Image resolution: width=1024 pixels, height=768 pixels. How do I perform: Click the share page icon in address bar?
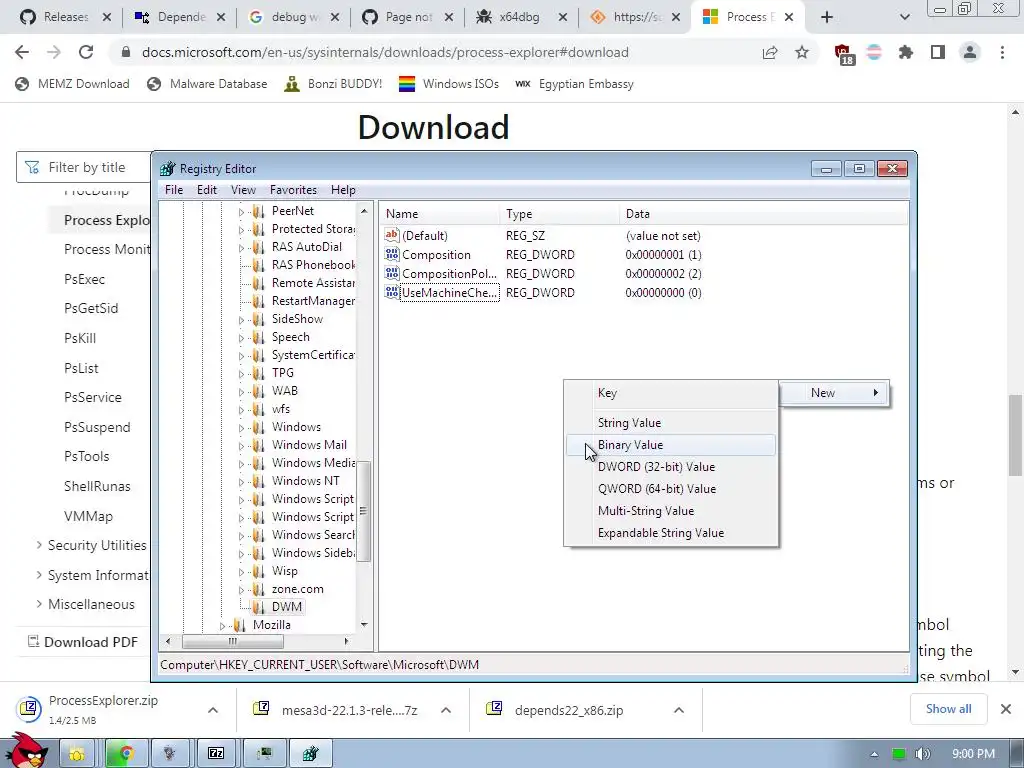tap(770, 52)
